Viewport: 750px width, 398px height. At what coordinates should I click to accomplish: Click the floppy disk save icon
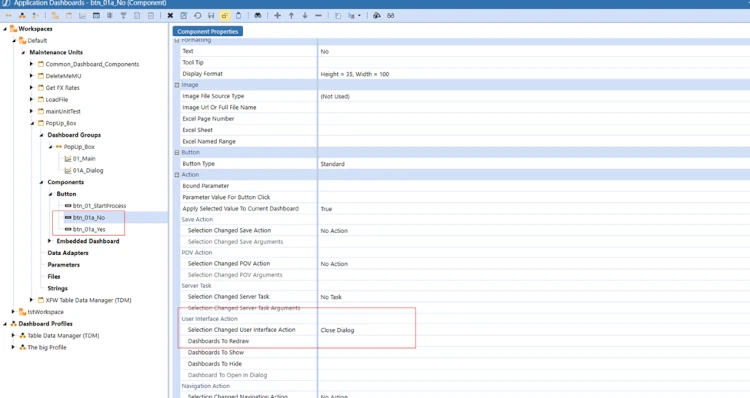(211, 16)
